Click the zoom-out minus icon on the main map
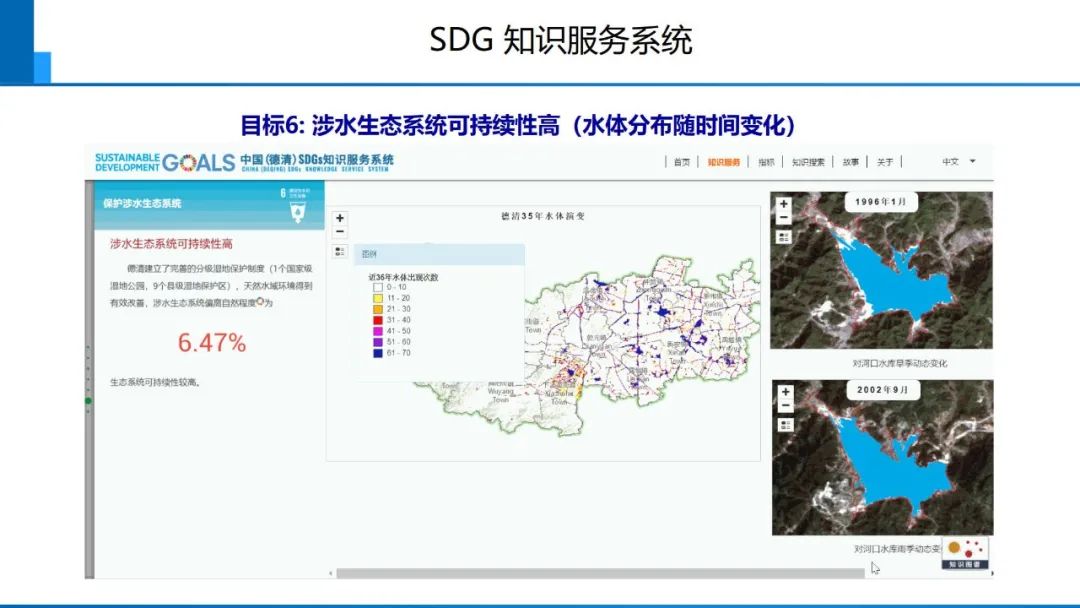 340,231
